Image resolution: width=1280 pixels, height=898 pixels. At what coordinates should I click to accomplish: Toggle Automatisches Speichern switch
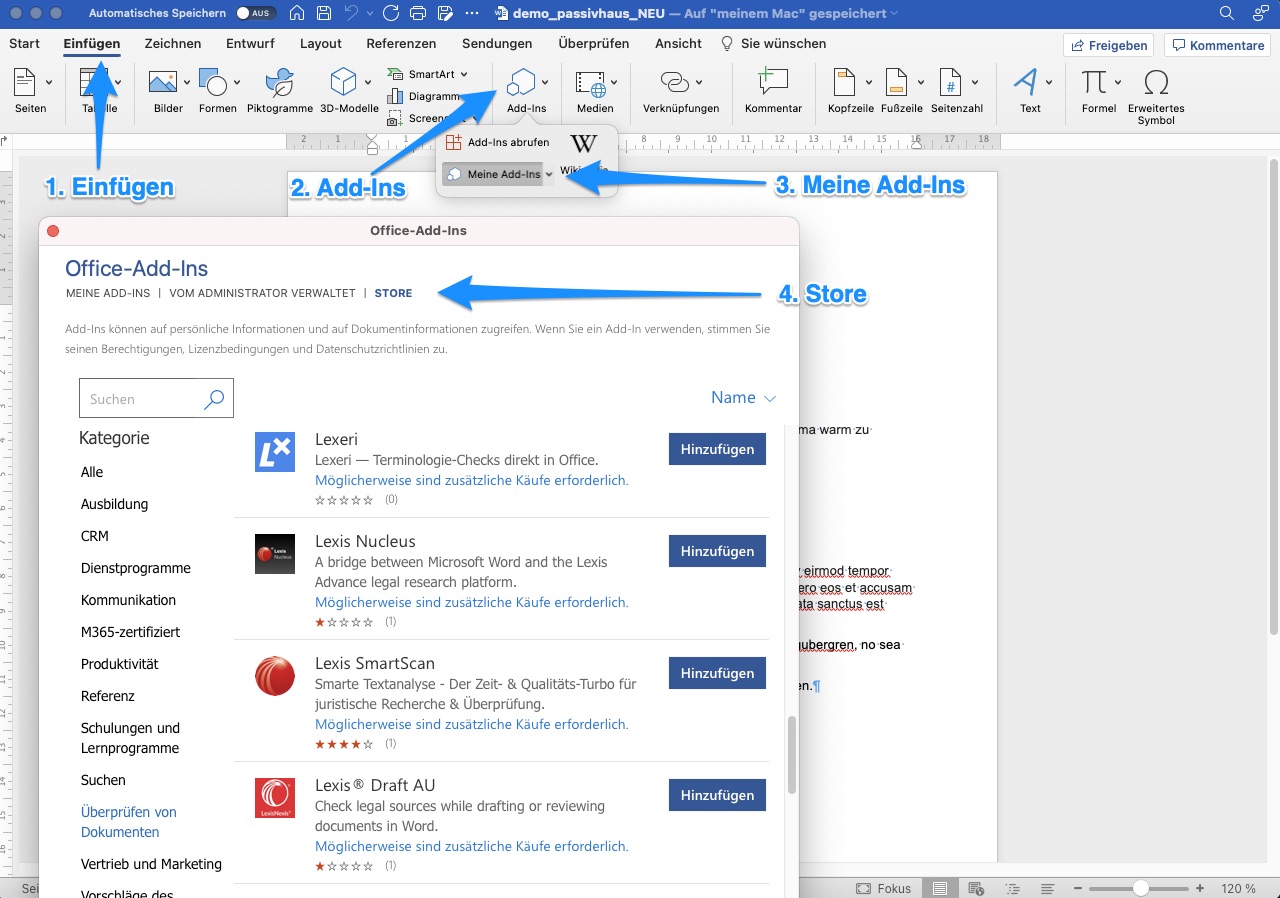pyautogui.click(x=257, y=14)
